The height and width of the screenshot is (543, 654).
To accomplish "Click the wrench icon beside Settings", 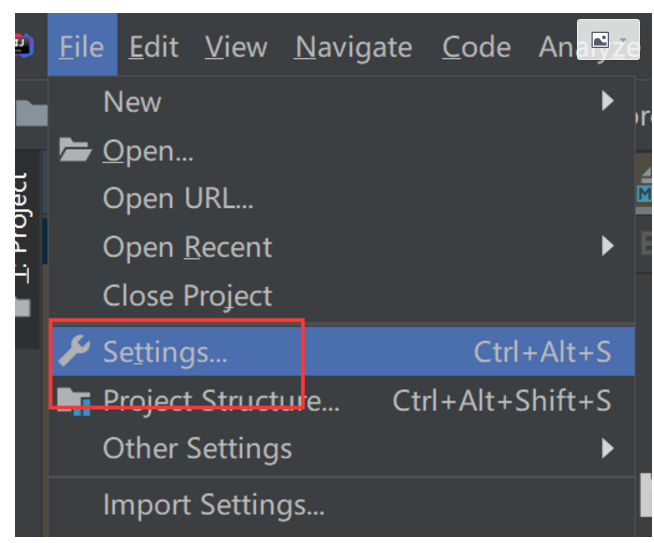I will pos(74,350).
